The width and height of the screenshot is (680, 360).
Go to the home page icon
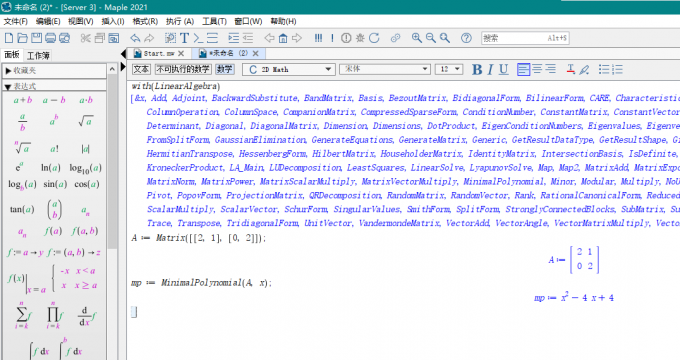pyautogui.click(x=283, y=38)
